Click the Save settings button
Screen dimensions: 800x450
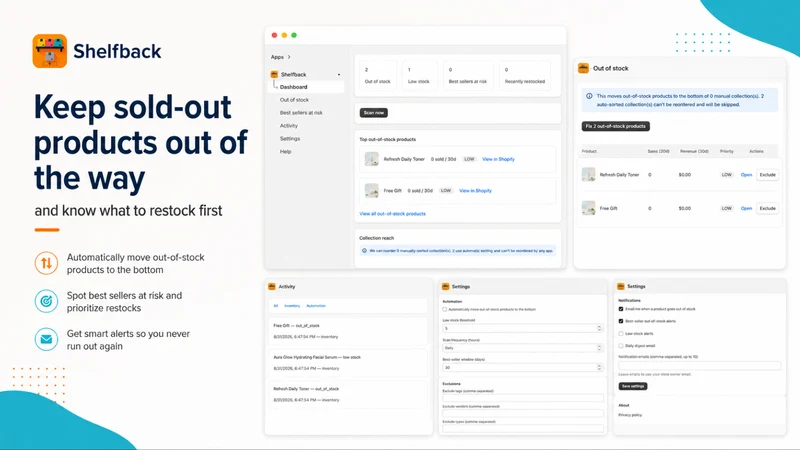tap(633, 386)
